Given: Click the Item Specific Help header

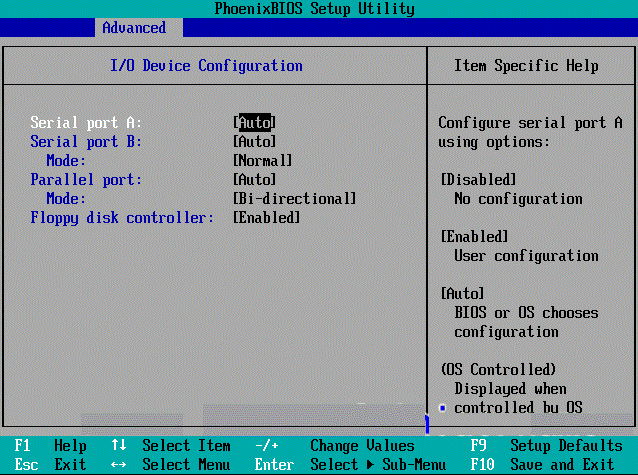Looking at the screenshot, I should tap(526, 66).
